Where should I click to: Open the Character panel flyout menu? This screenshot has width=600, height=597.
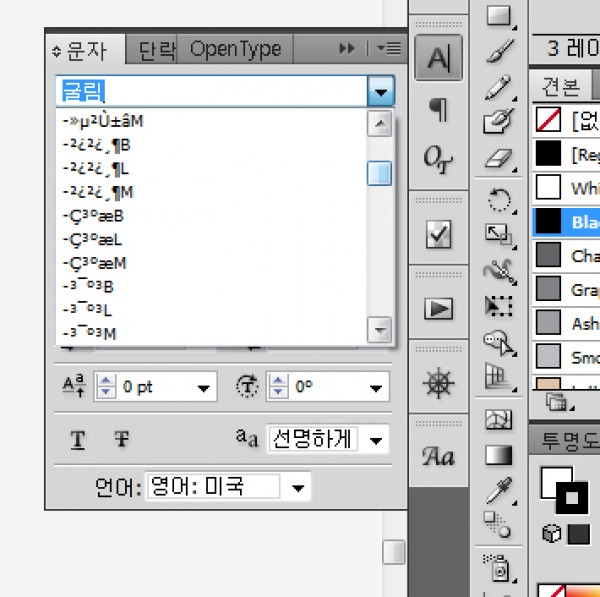(x=389, y=49)
